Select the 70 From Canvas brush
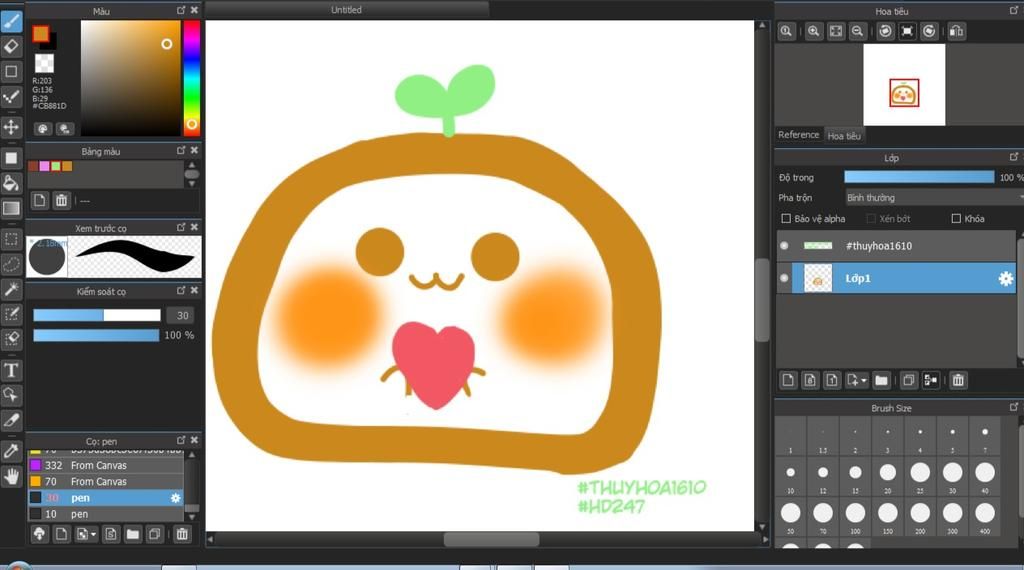The width and height of the screenshot is (1024, 570). point(106,481)
